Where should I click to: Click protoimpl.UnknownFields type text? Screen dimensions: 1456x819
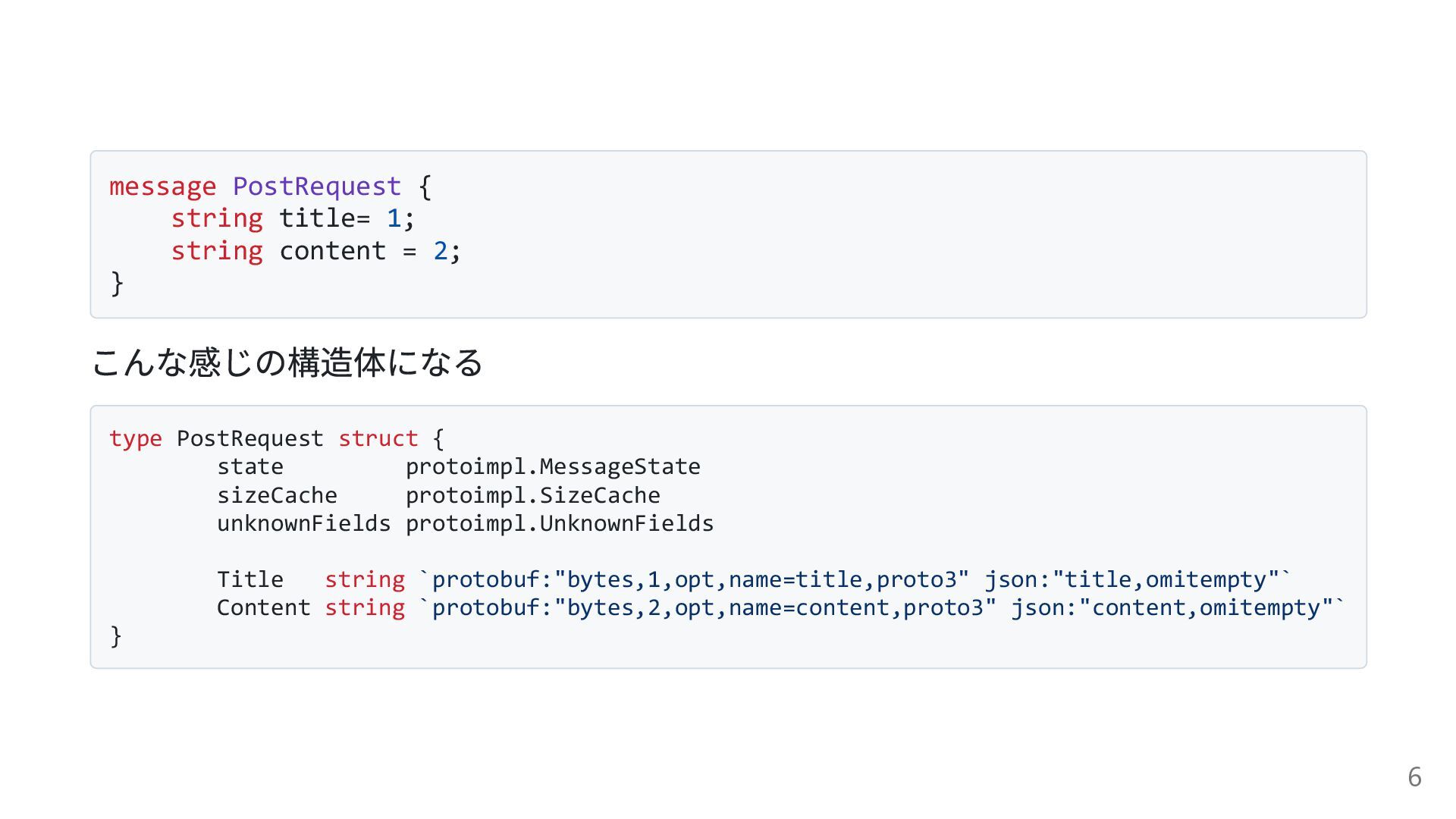[560, 523]
